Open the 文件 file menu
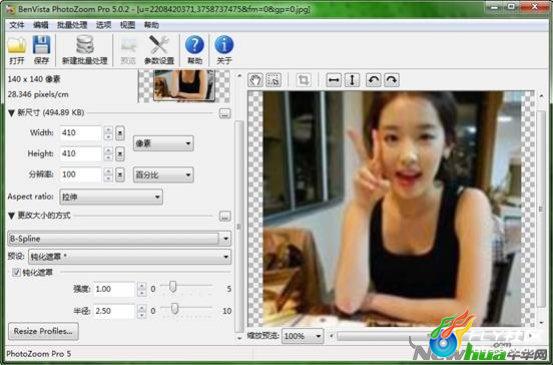Screen dimensions: 553x365 (x=17, y=25)
